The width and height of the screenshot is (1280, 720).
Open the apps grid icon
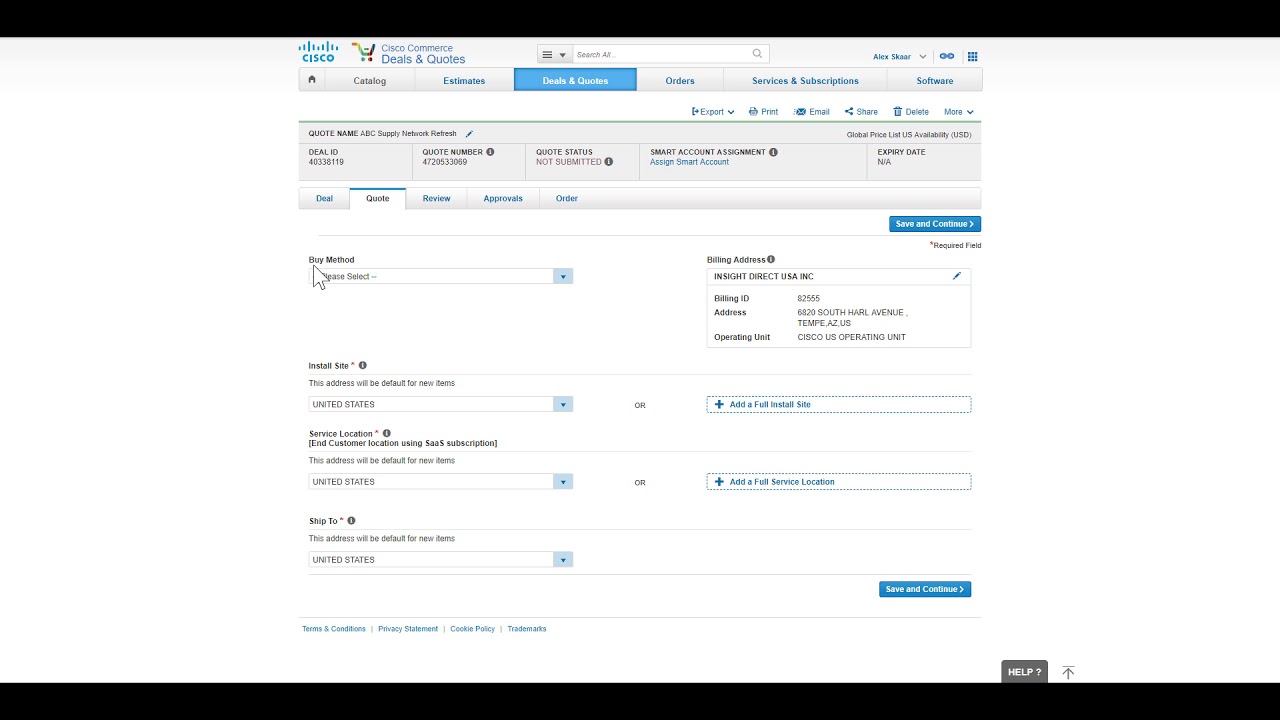pos(972,56)
